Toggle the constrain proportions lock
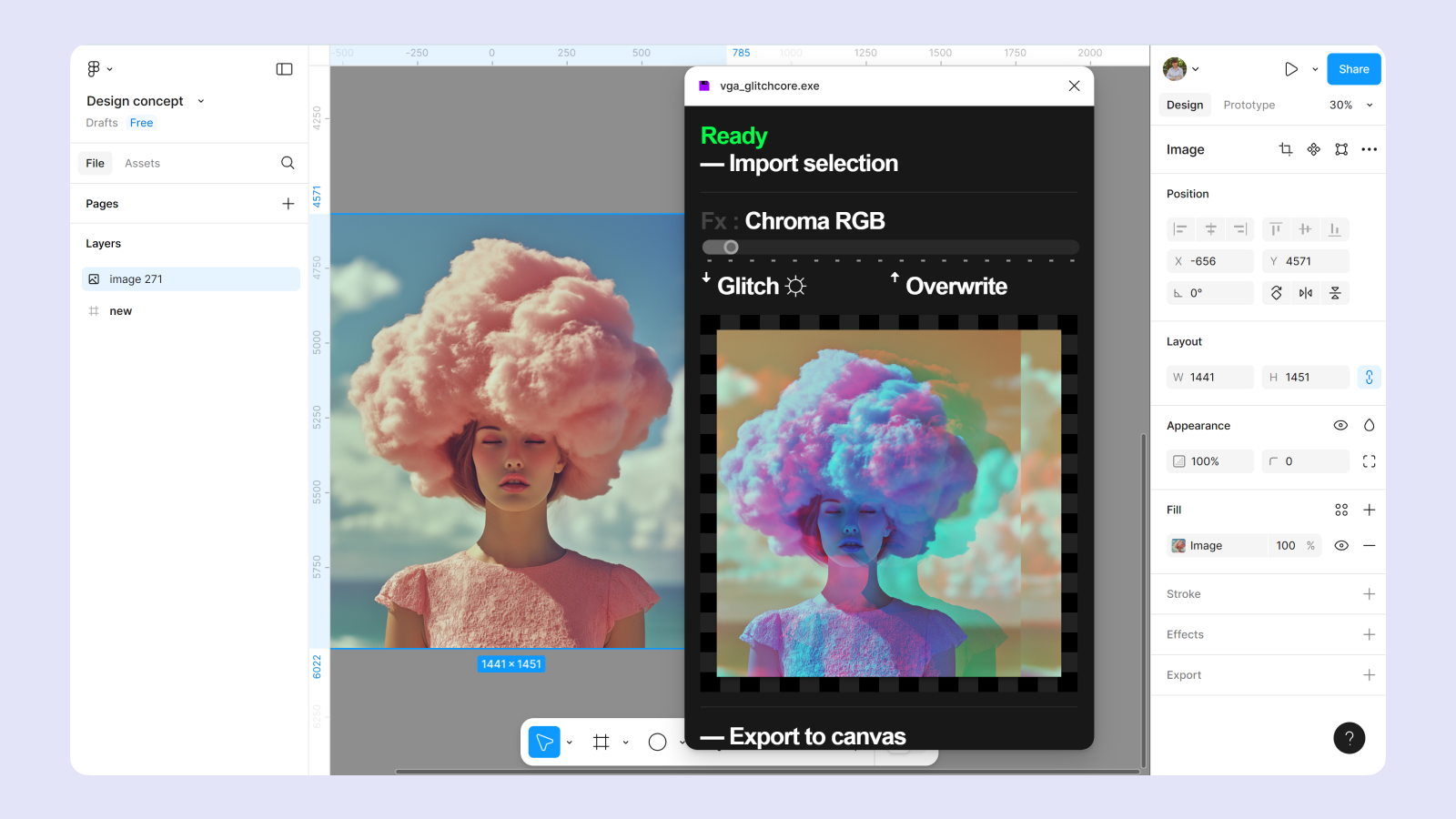The width and height of the screenshot is (1456, 819). [x=1369, y=377]
